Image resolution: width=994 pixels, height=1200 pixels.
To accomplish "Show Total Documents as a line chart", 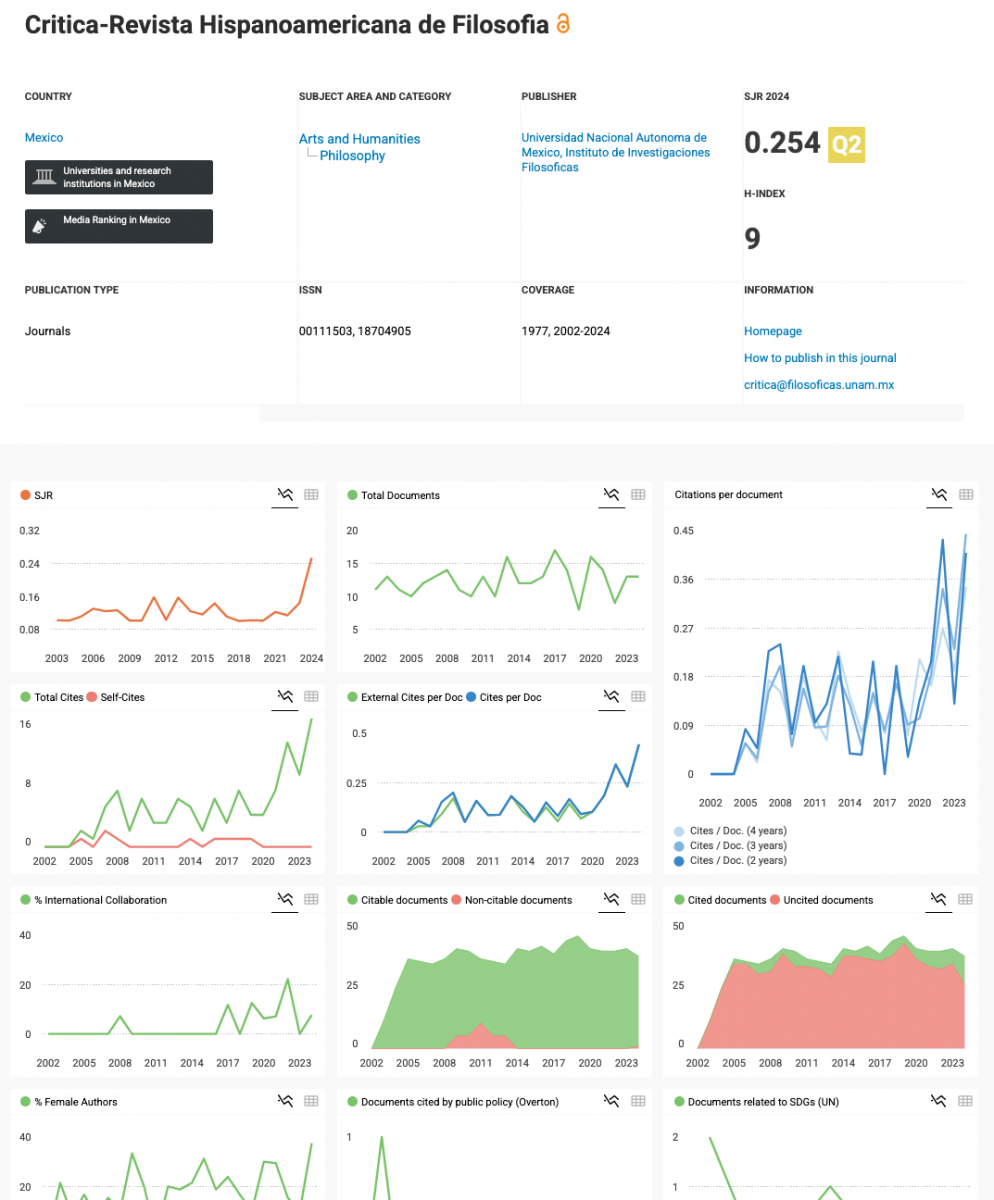I will (611, 494).
